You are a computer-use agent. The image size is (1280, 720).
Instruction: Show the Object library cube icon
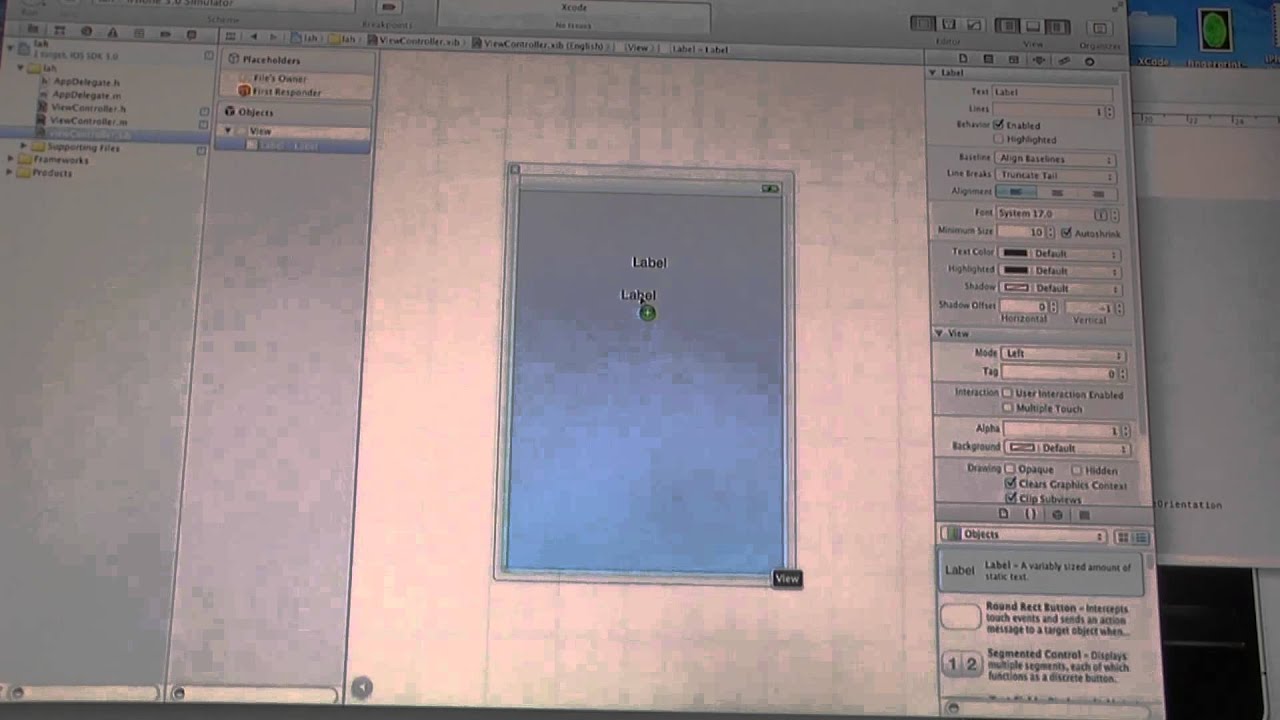pyautogui.click(x=1058, y=514)
